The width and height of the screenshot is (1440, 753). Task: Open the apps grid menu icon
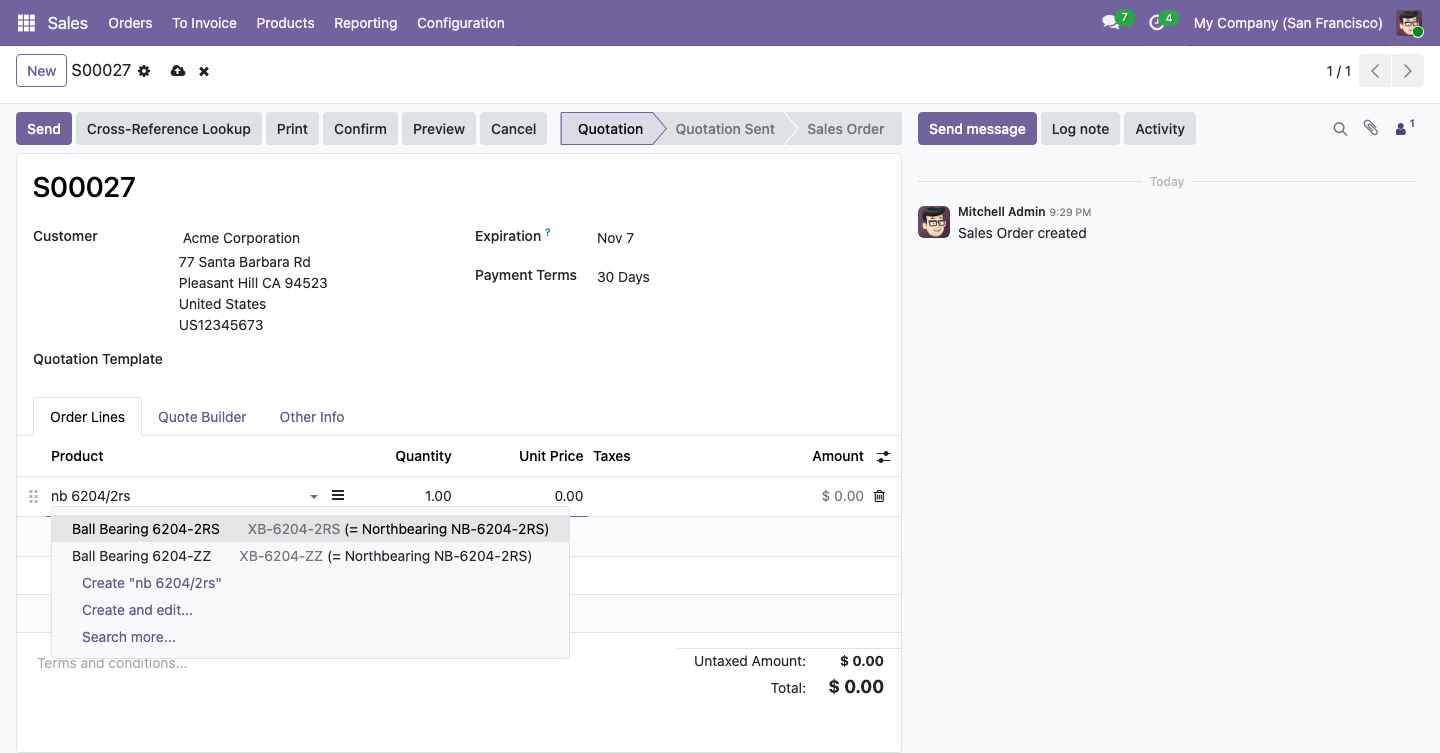point(26,22)
